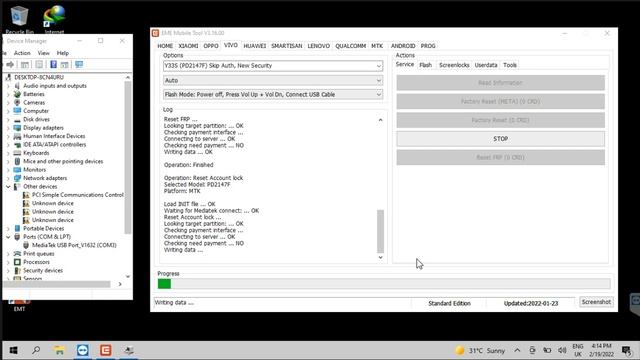The height and width of the screenshot is (360, 640).
Task: Click the STOP button
Action: (x=500, y=139)
